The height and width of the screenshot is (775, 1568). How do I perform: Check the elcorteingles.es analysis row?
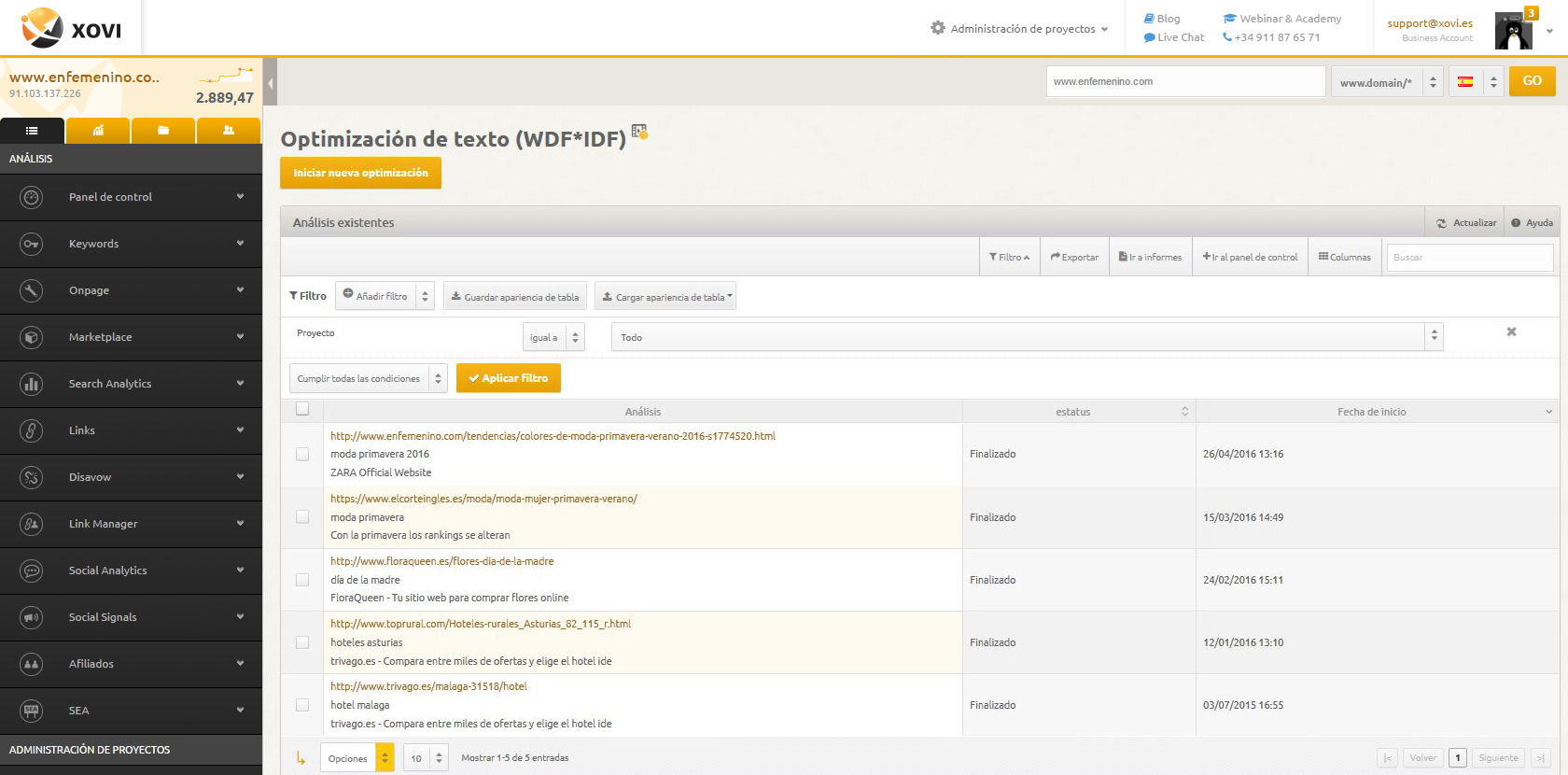tap(302, 516)
